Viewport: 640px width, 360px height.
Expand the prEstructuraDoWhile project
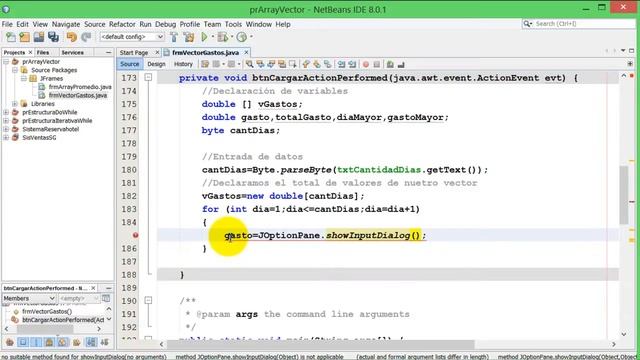pyautogui.click(x=6, y=112)
